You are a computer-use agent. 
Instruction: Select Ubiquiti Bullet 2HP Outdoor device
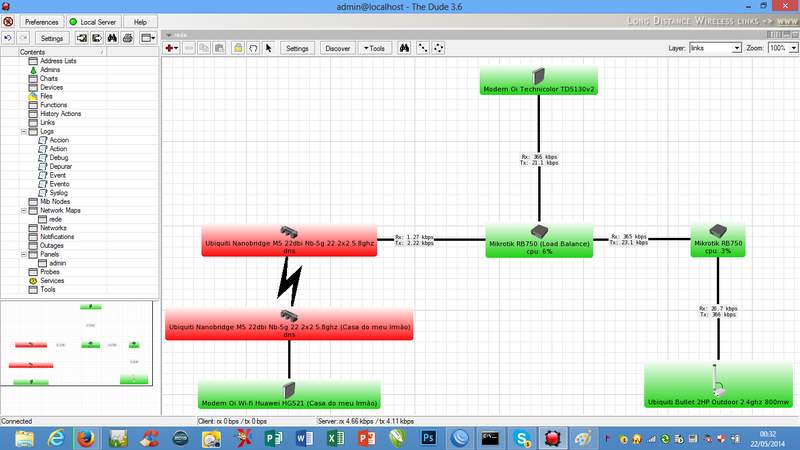coord(718,386)
